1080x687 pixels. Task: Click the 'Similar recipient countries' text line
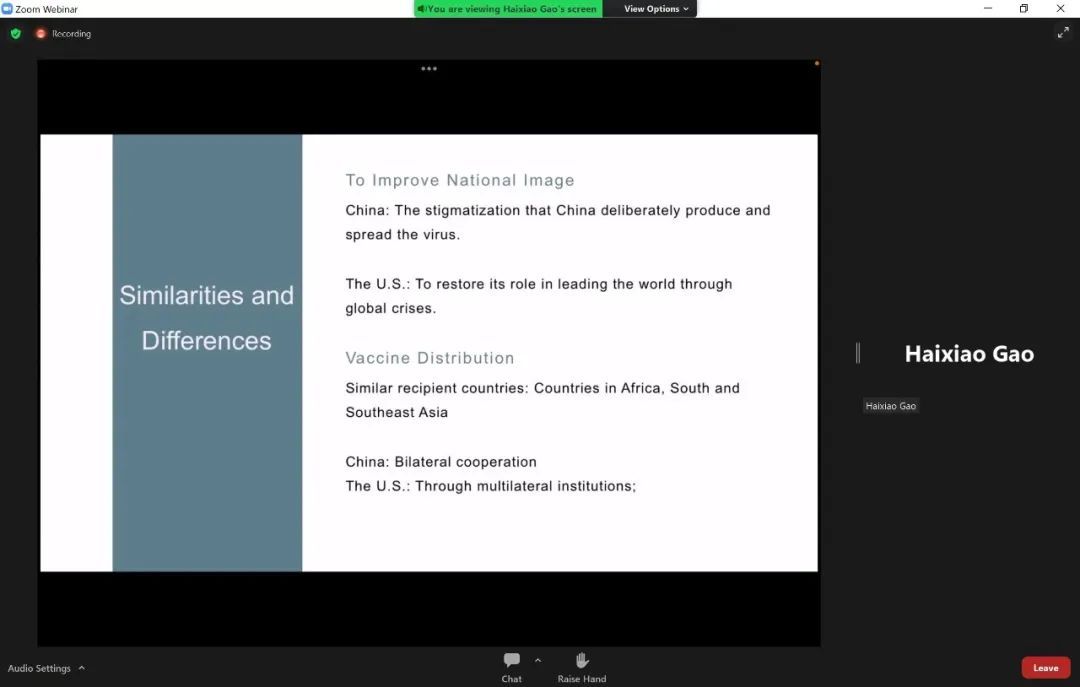[x=542, y=400]
